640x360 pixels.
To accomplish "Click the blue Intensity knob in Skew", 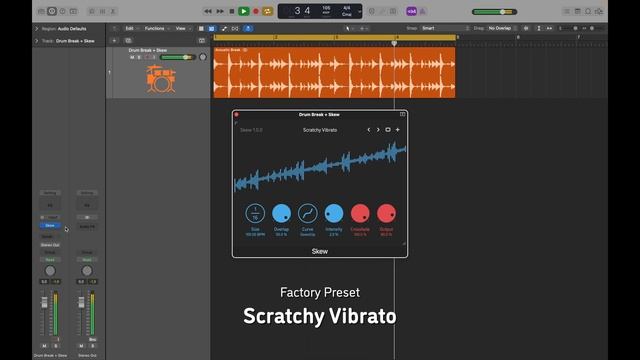I will (x=334, y=213).
